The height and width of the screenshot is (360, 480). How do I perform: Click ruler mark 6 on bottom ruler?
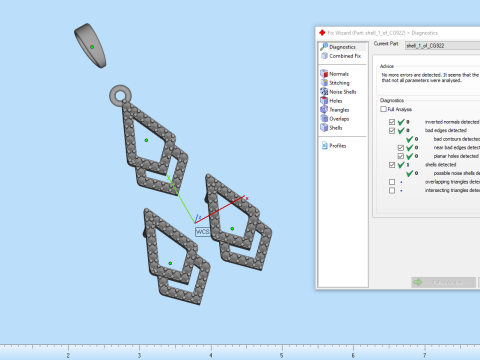(353, 356)
